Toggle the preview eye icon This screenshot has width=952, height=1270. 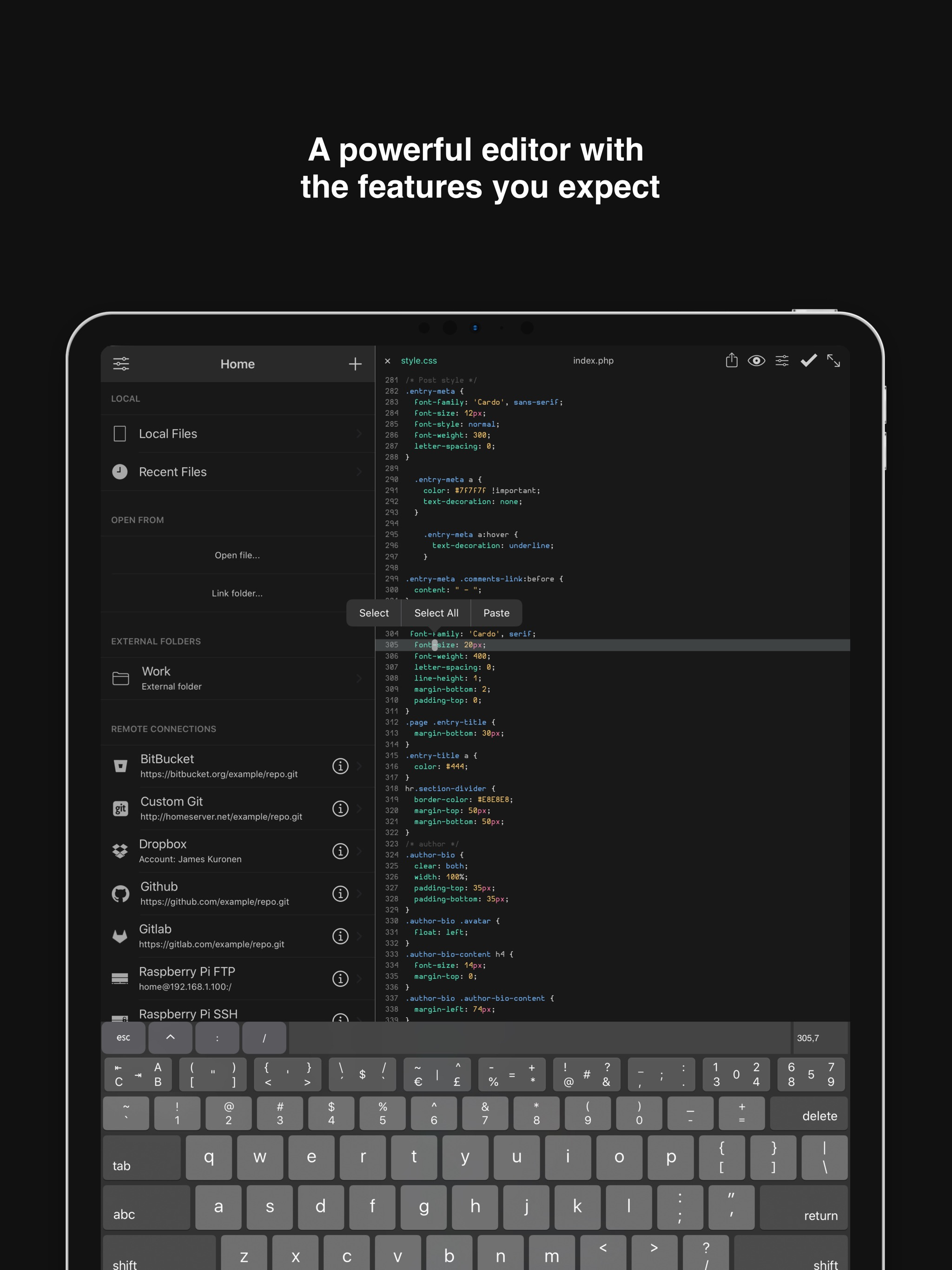(756, 361)
